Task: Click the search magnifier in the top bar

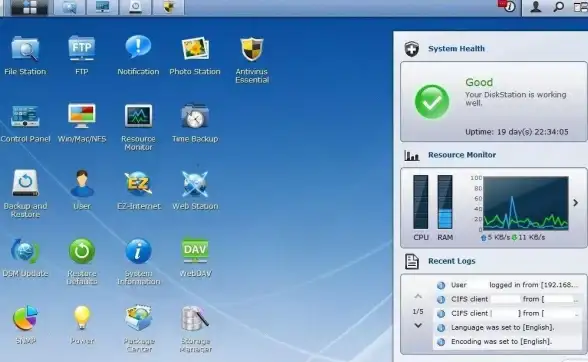Action: 558,7
